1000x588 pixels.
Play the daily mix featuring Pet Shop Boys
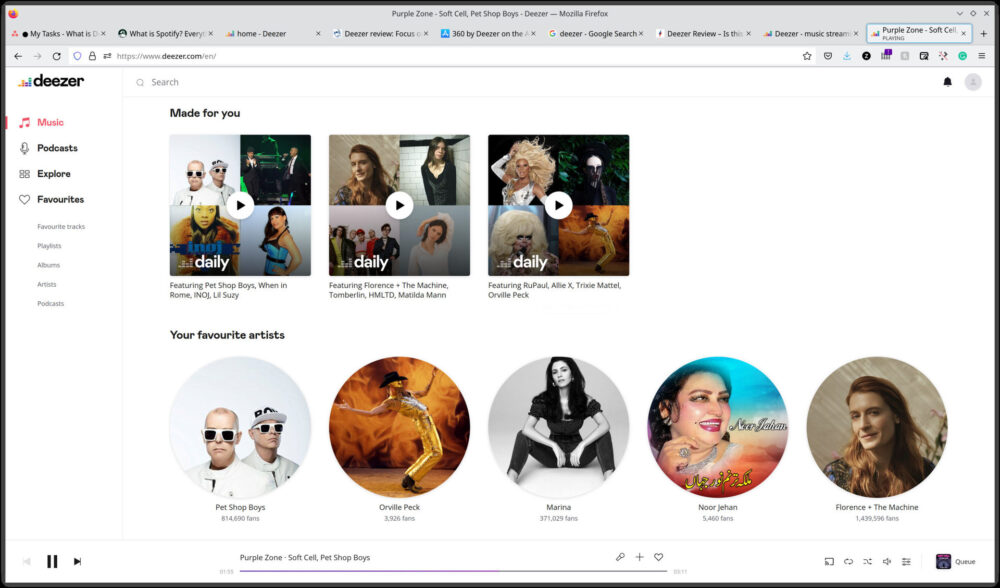coord(240,205)
